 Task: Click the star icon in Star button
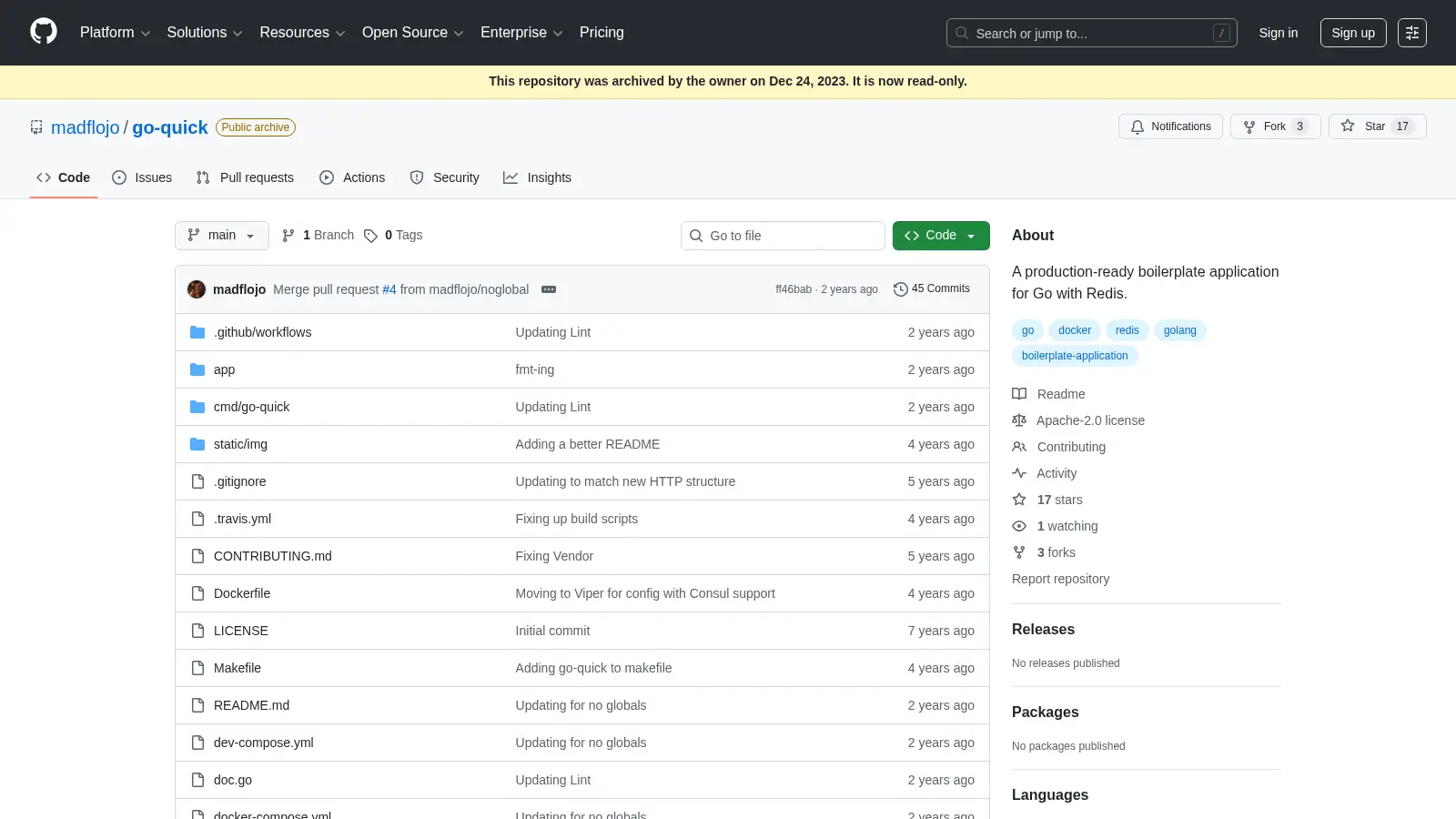[x=1348, y=126]
